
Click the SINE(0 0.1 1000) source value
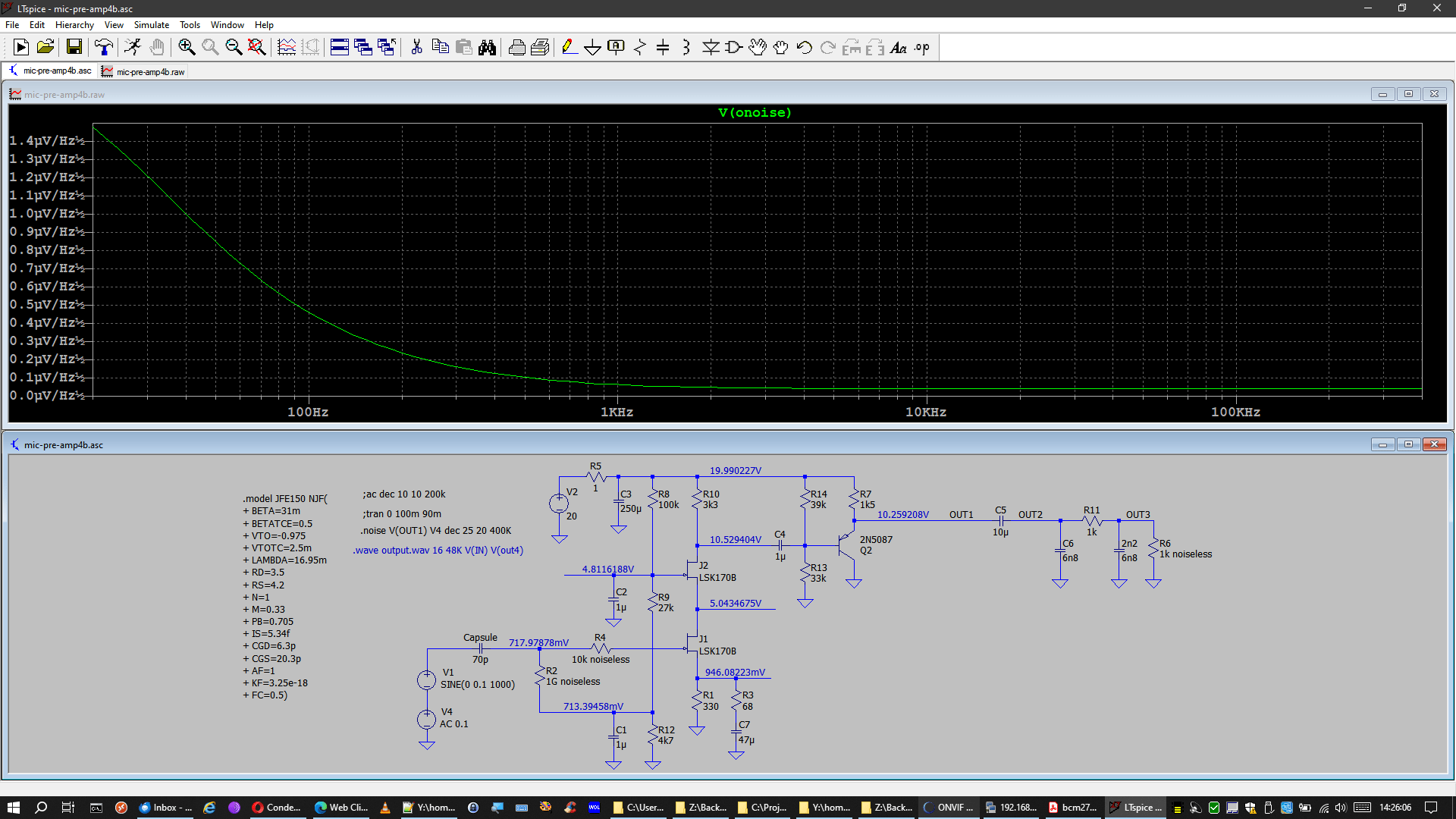[x=478, y=685]
